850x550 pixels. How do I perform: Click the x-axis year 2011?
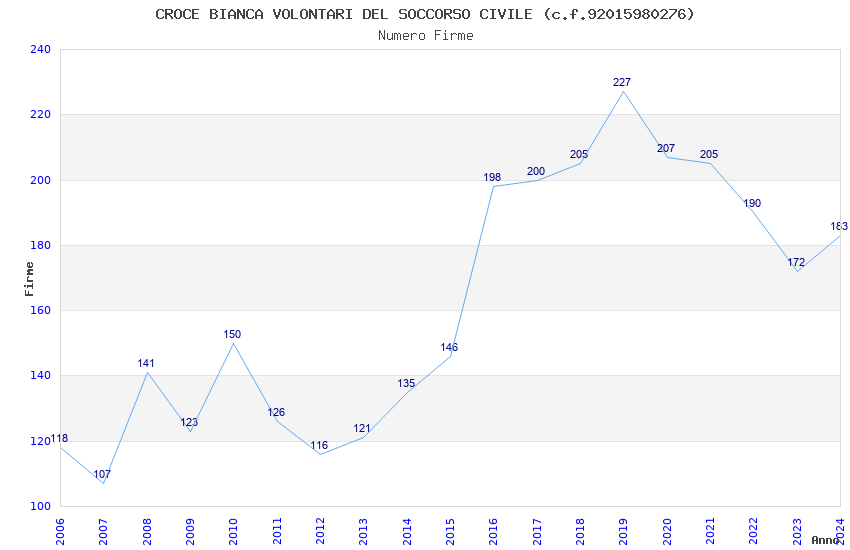277,531
